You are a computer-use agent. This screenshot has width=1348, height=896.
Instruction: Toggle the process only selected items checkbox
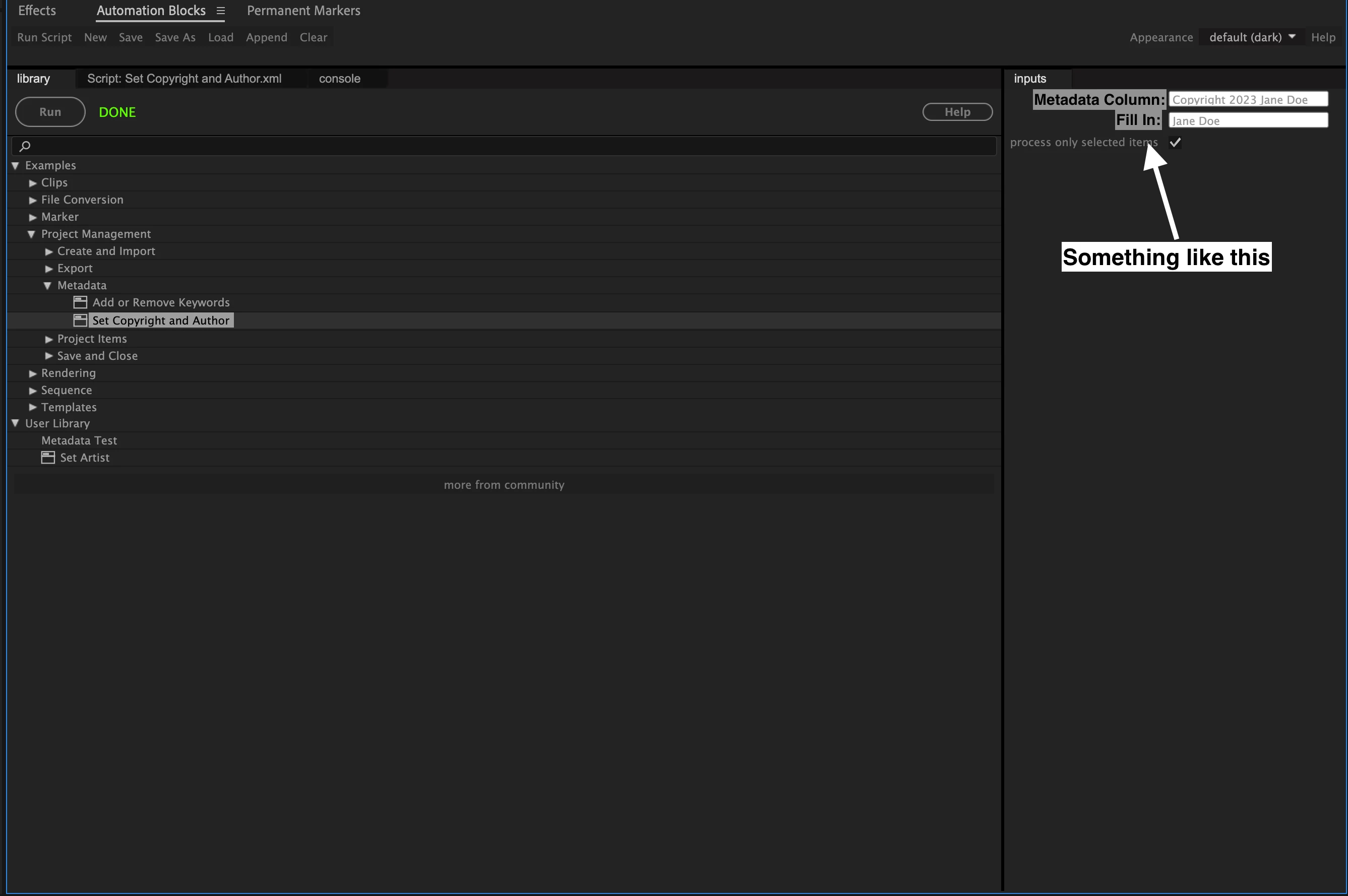tap(1175, 142)
